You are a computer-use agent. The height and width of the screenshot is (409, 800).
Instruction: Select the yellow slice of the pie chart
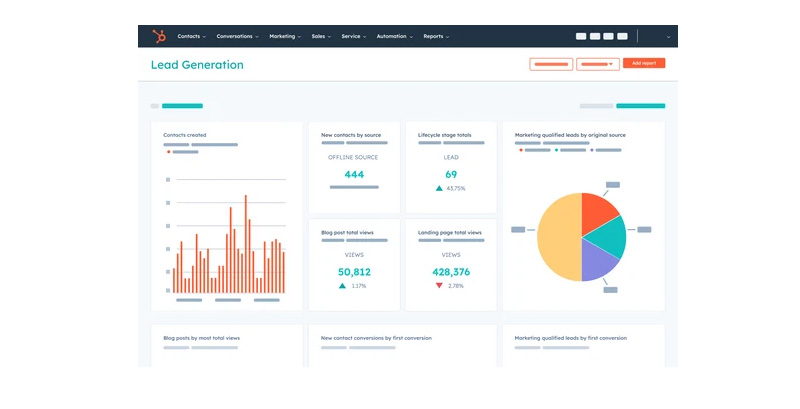coord(558,238)
